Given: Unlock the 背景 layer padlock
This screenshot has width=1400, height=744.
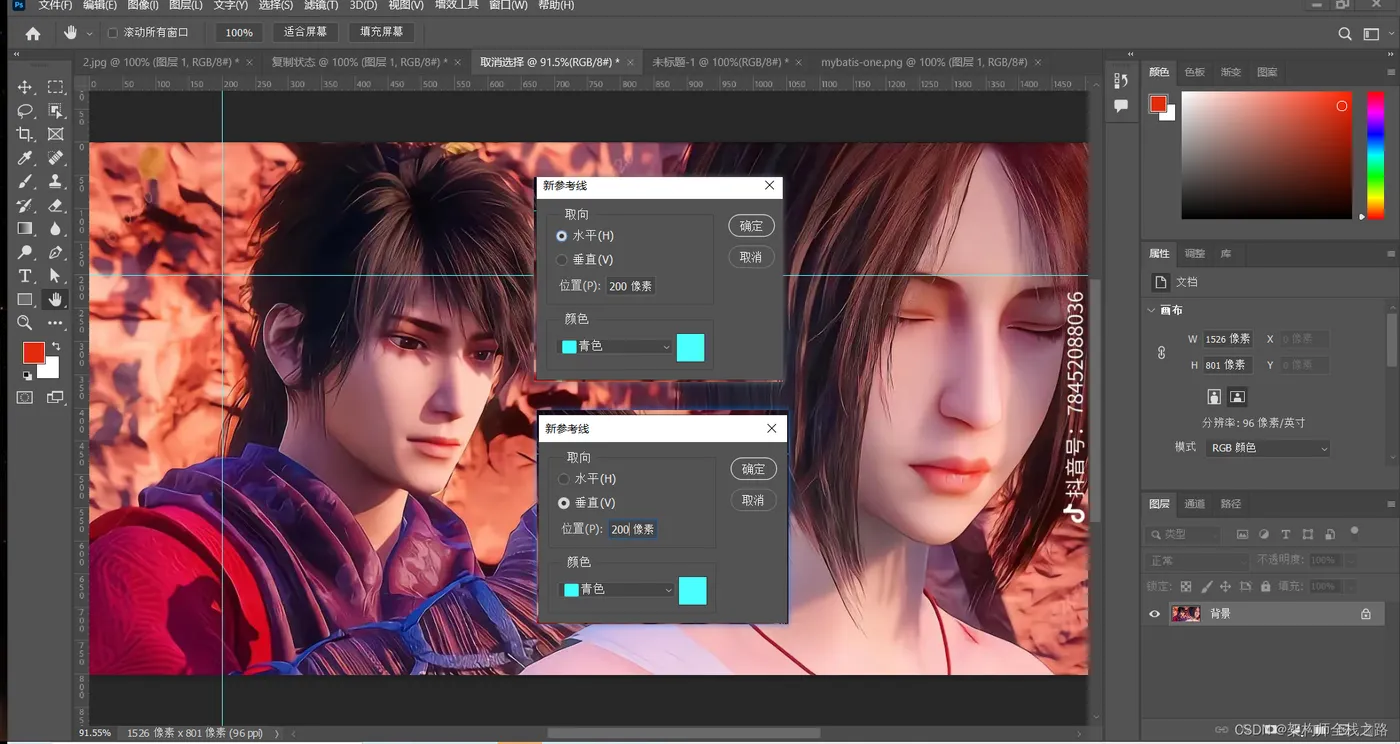Looking at the screenshot, I should pyautogui.click(x=1365, y=614).
